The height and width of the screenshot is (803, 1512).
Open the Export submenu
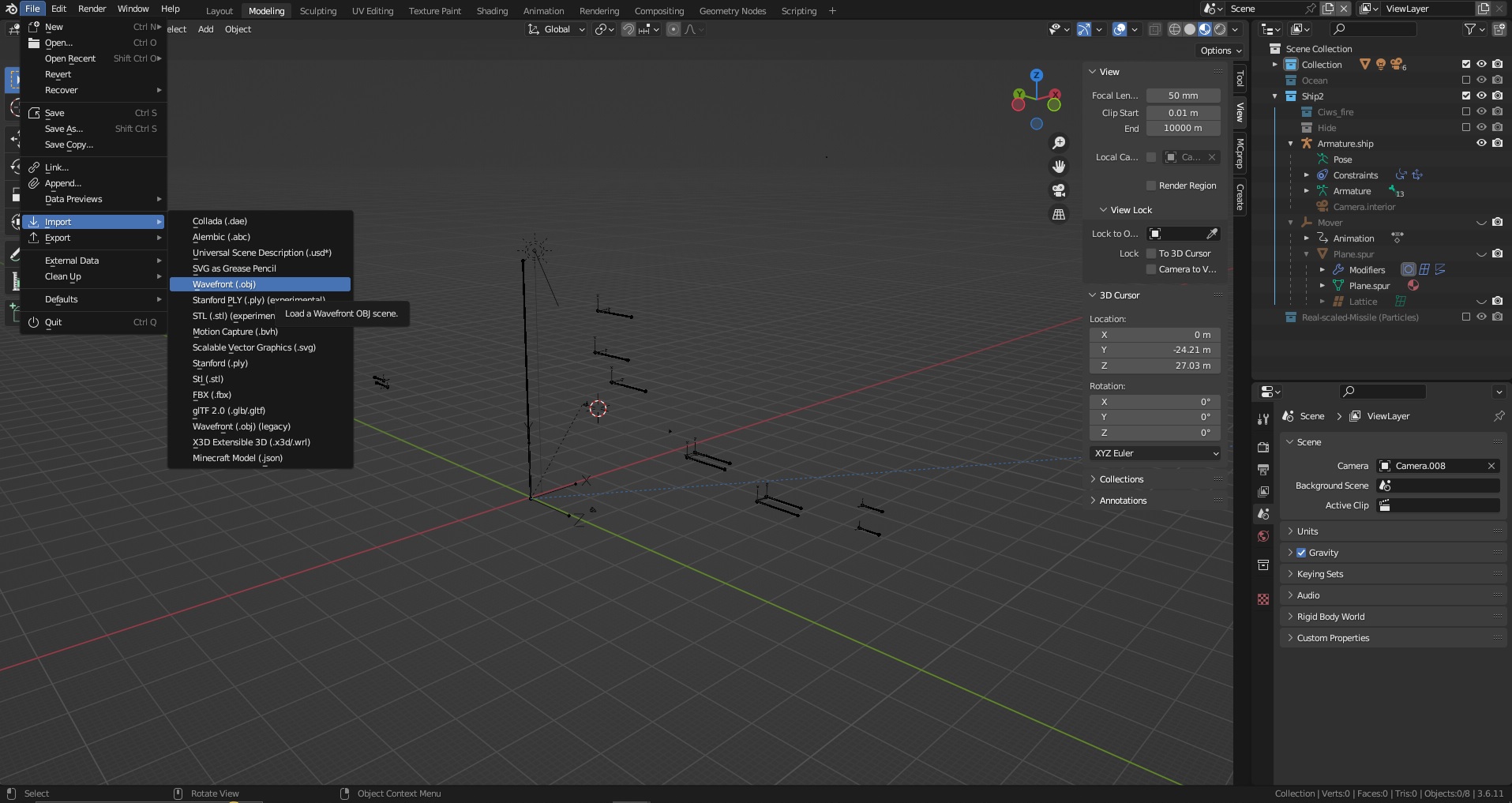point(93,238)
